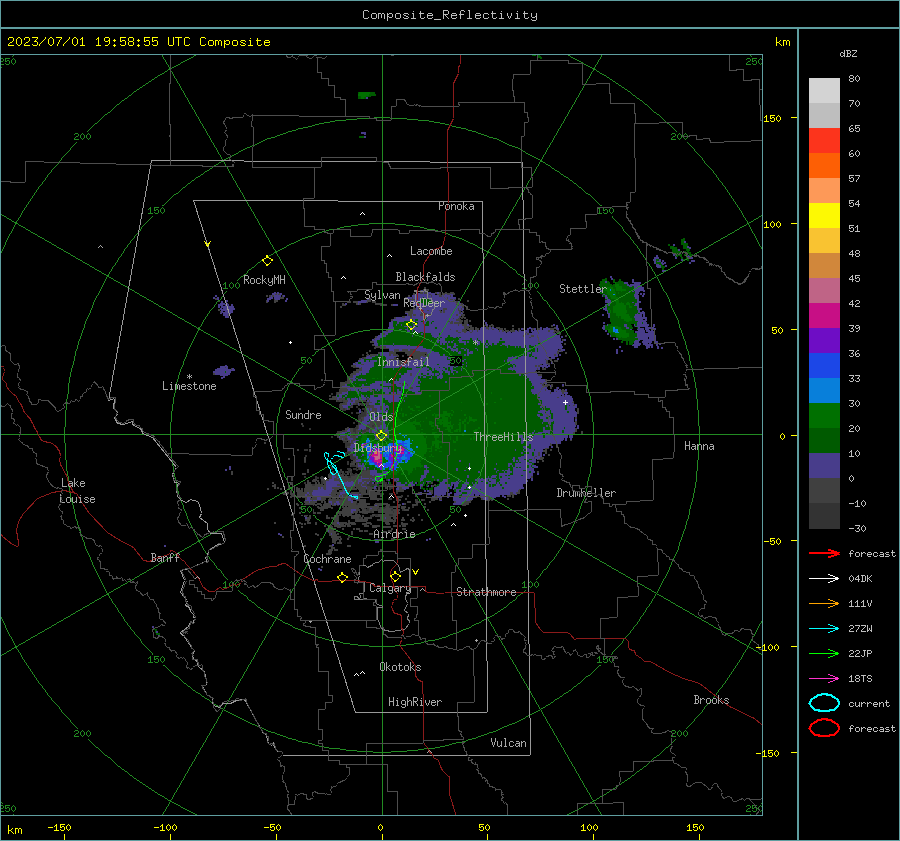Select the RedDeer city label
The width and height of the screenshot is (900, 841).
424,303
